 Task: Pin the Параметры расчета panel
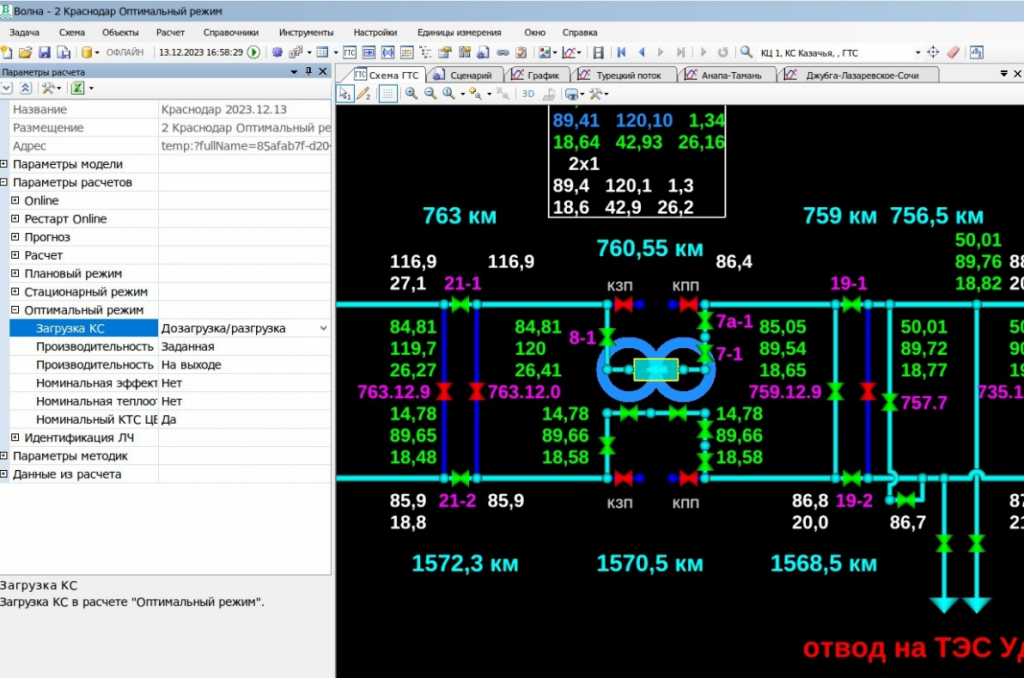[309, 72]
